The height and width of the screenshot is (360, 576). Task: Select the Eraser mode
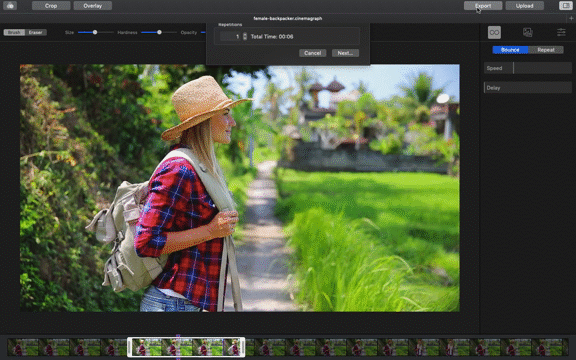pos(36,32)
